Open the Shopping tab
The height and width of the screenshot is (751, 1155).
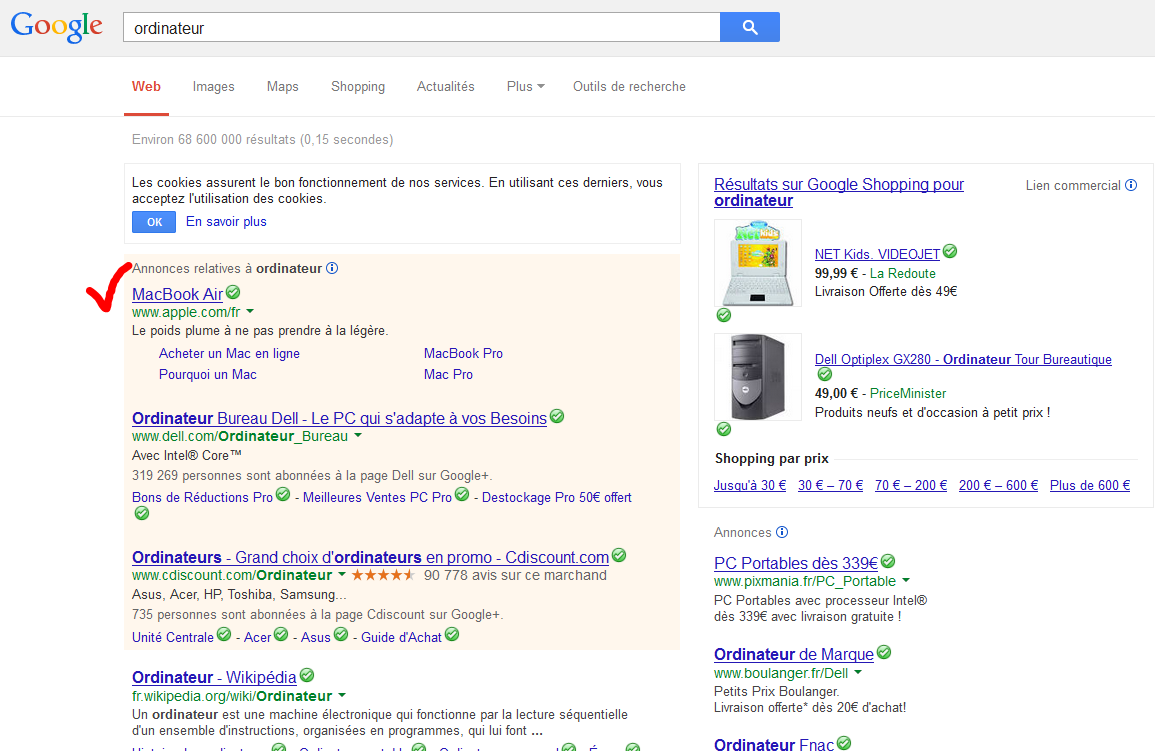click(x=358, y=87)
